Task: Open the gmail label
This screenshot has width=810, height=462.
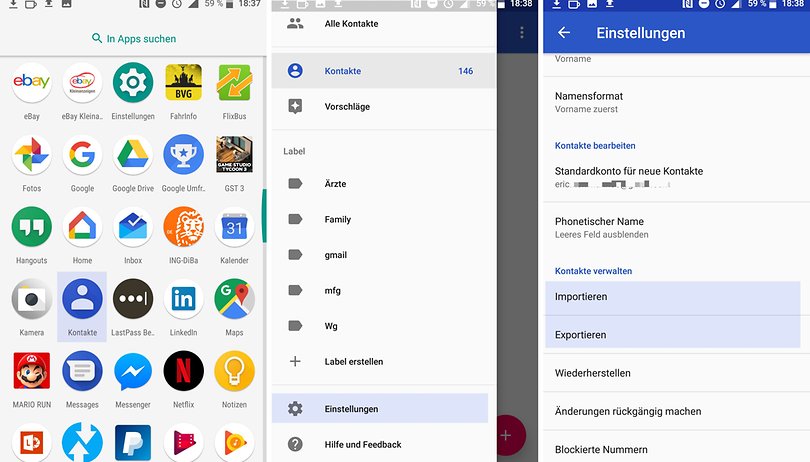Action: [x=383, y=255]
